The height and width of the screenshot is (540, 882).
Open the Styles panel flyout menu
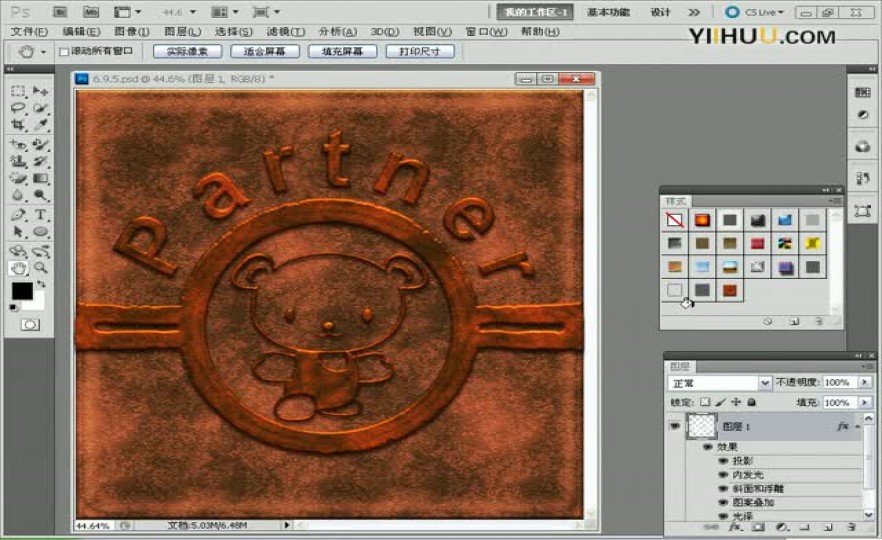[835, 201]
